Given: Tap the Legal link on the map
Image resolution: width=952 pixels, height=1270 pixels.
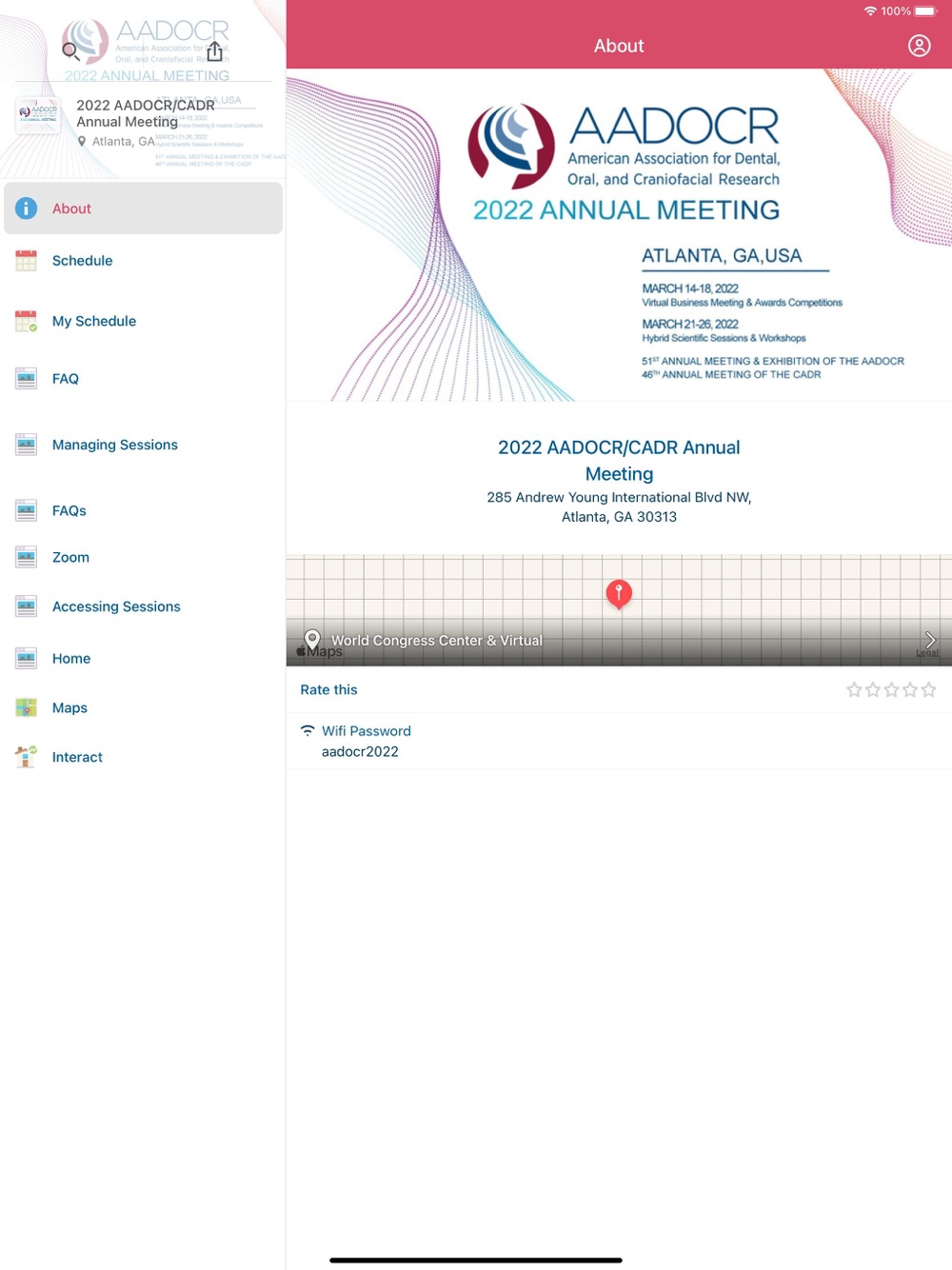Looking at the screenshot, I should pos(927,653).
